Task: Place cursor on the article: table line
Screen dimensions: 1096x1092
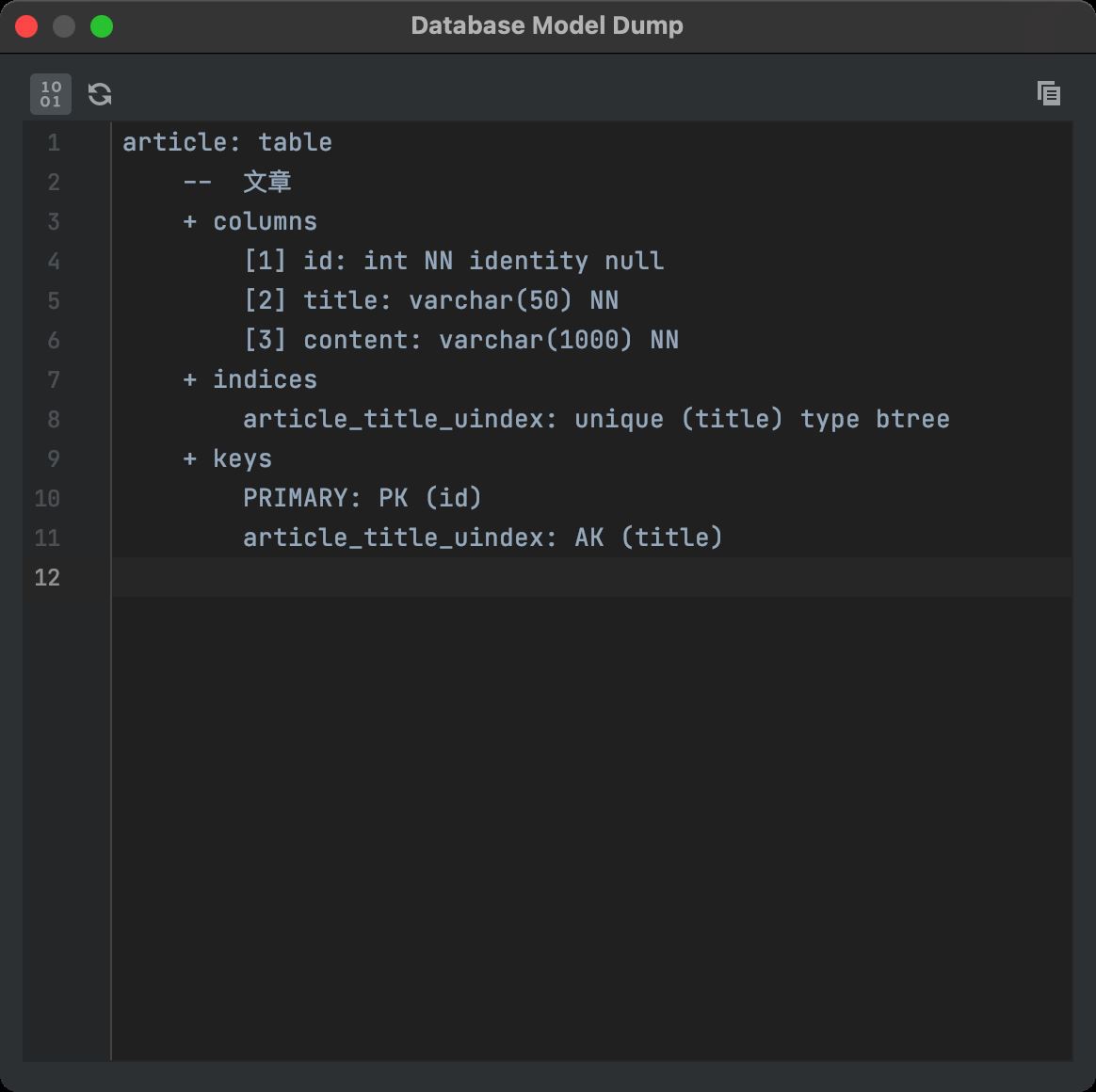Action: tap(227, 143)
